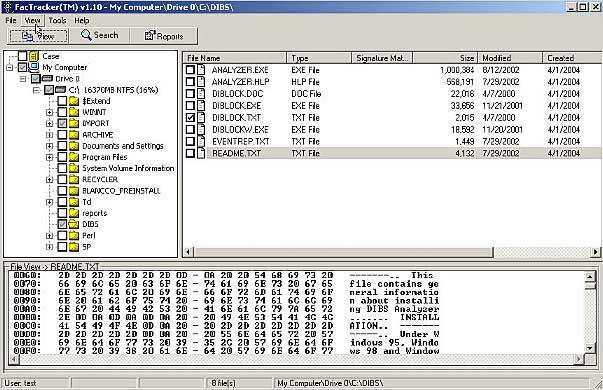Click the reports folder icon
603x390 pixels.
(x=74, y=213)
